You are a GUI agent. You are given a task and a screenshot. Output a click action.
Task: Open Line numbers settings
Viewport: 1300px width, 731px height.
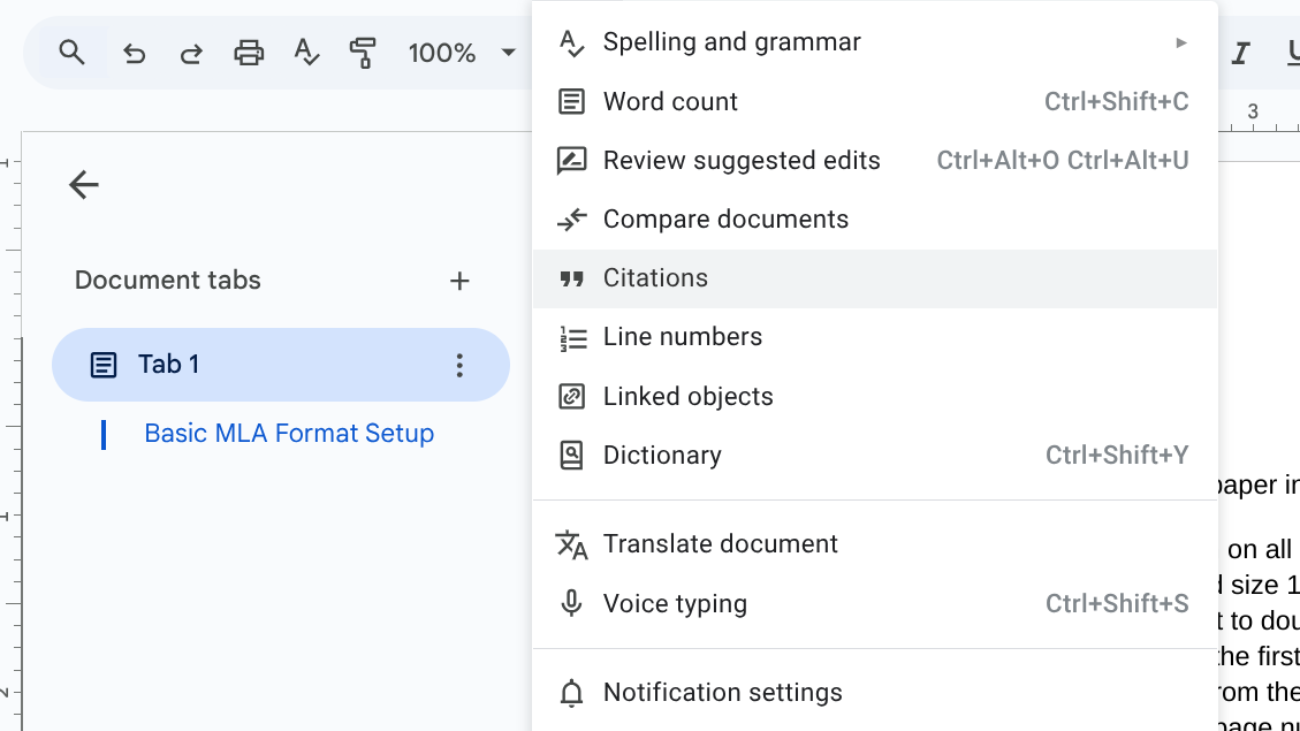[683, 336]
